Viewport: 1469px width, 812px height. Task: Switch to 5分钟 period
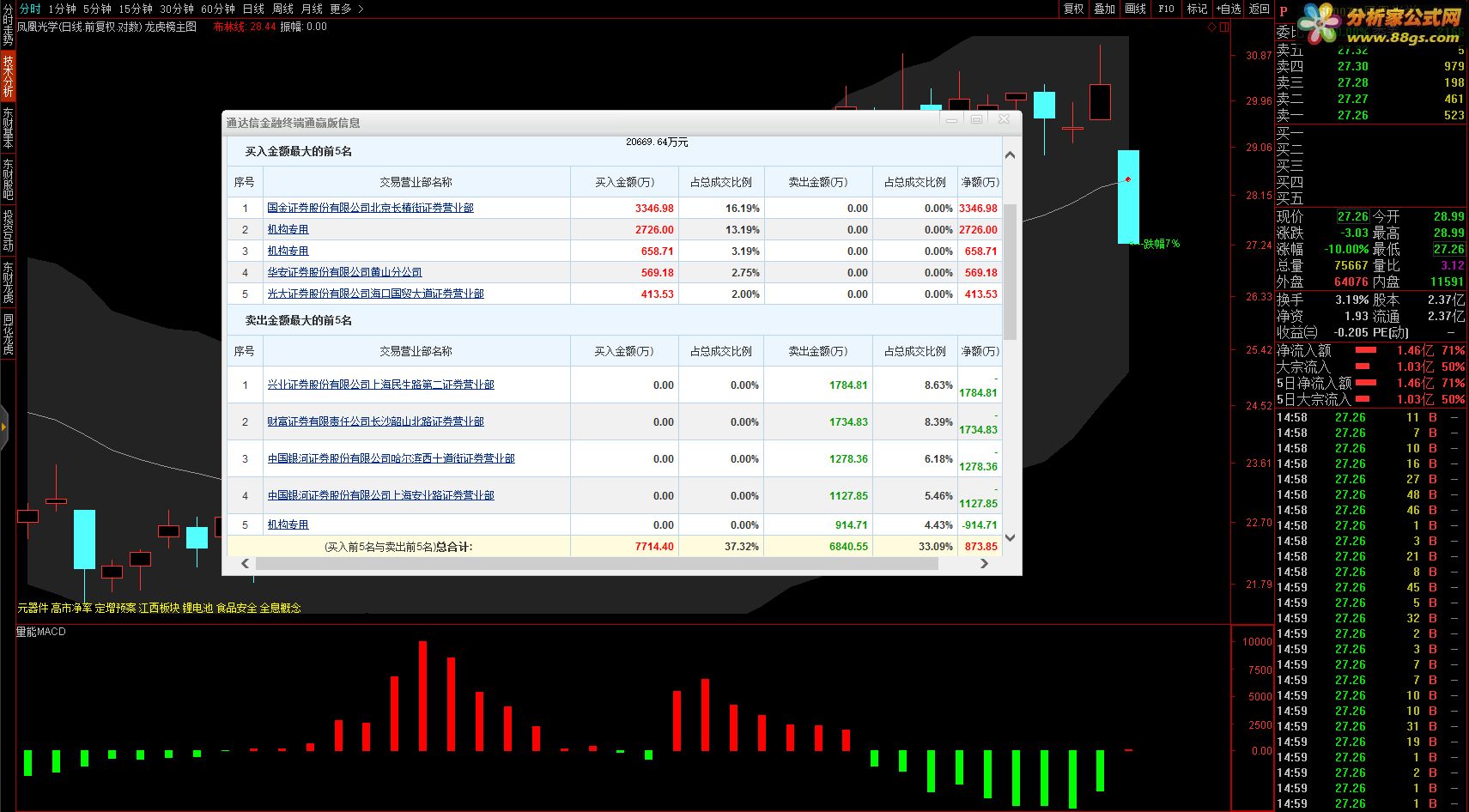tap(97, 9)
